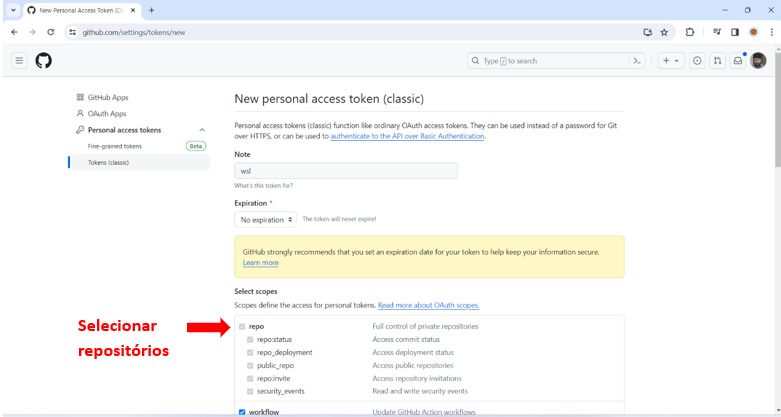Switch to the New Personal Access Token tab
781x417 pixels.
point(82,10)
